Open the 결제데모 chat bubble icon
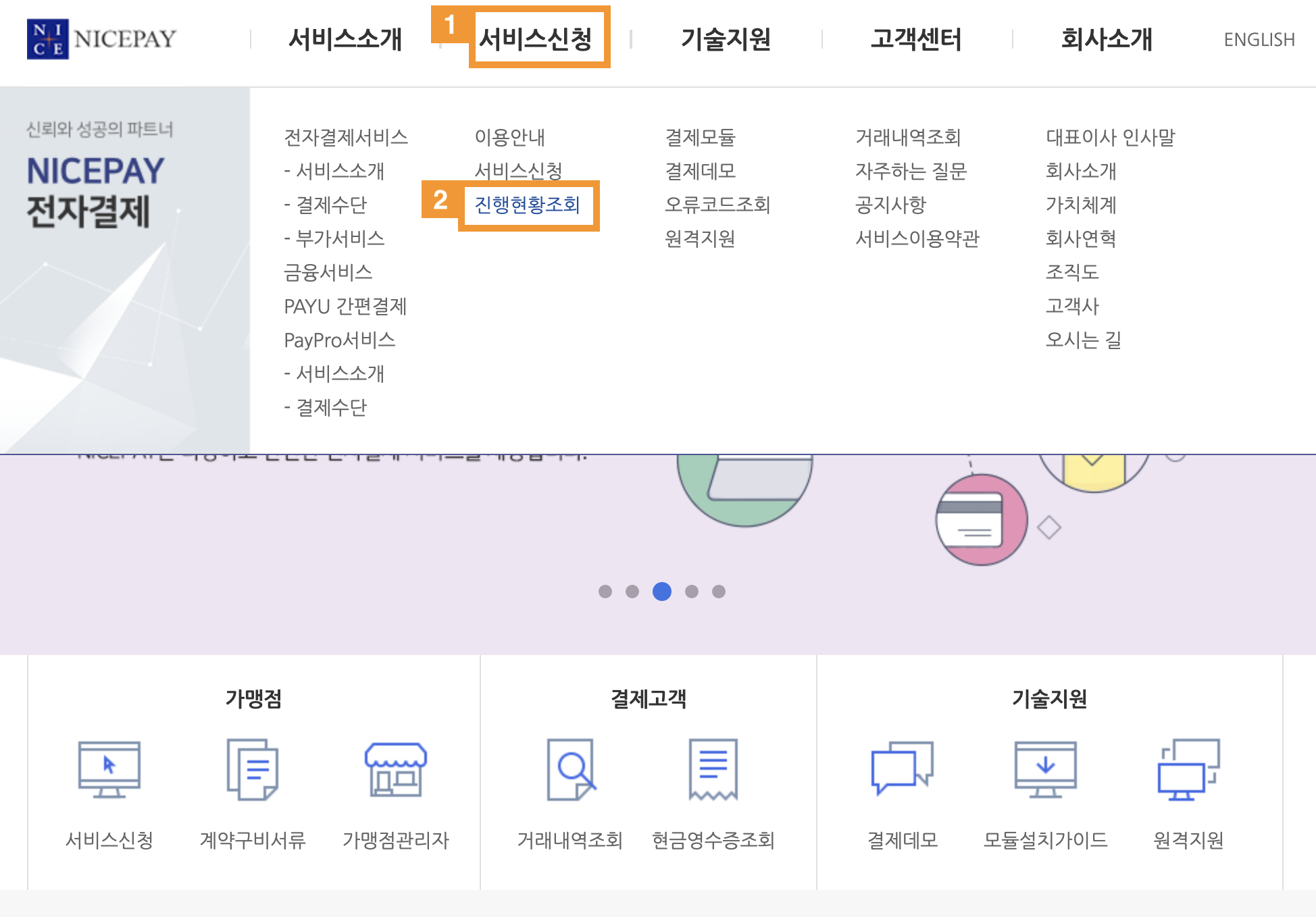Image resolution: width=1316 pixels, height=917 pixels. [x=903, y=768]
